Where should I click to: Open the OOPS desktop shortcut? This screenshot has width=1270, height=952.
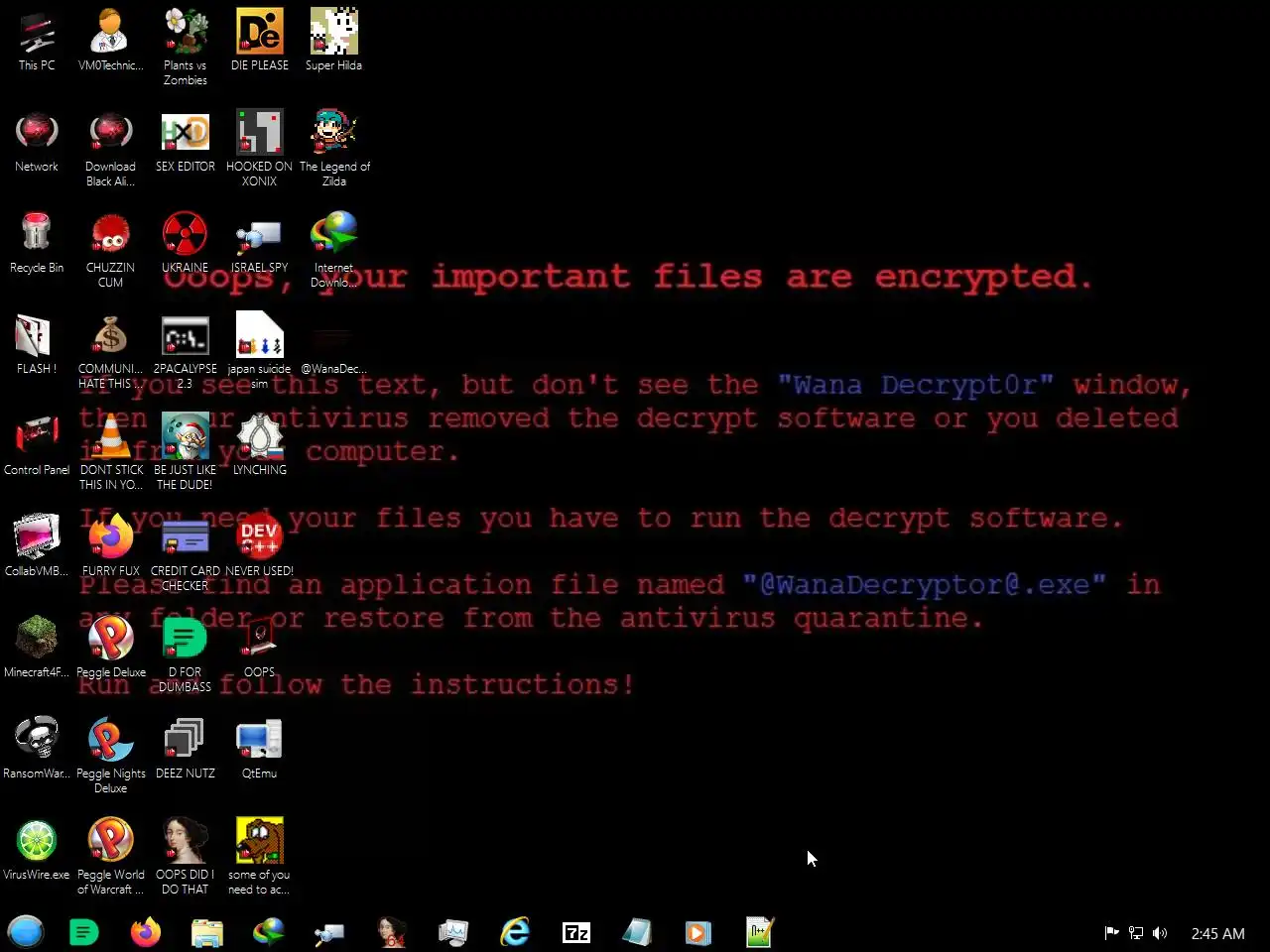coord(259,647)
